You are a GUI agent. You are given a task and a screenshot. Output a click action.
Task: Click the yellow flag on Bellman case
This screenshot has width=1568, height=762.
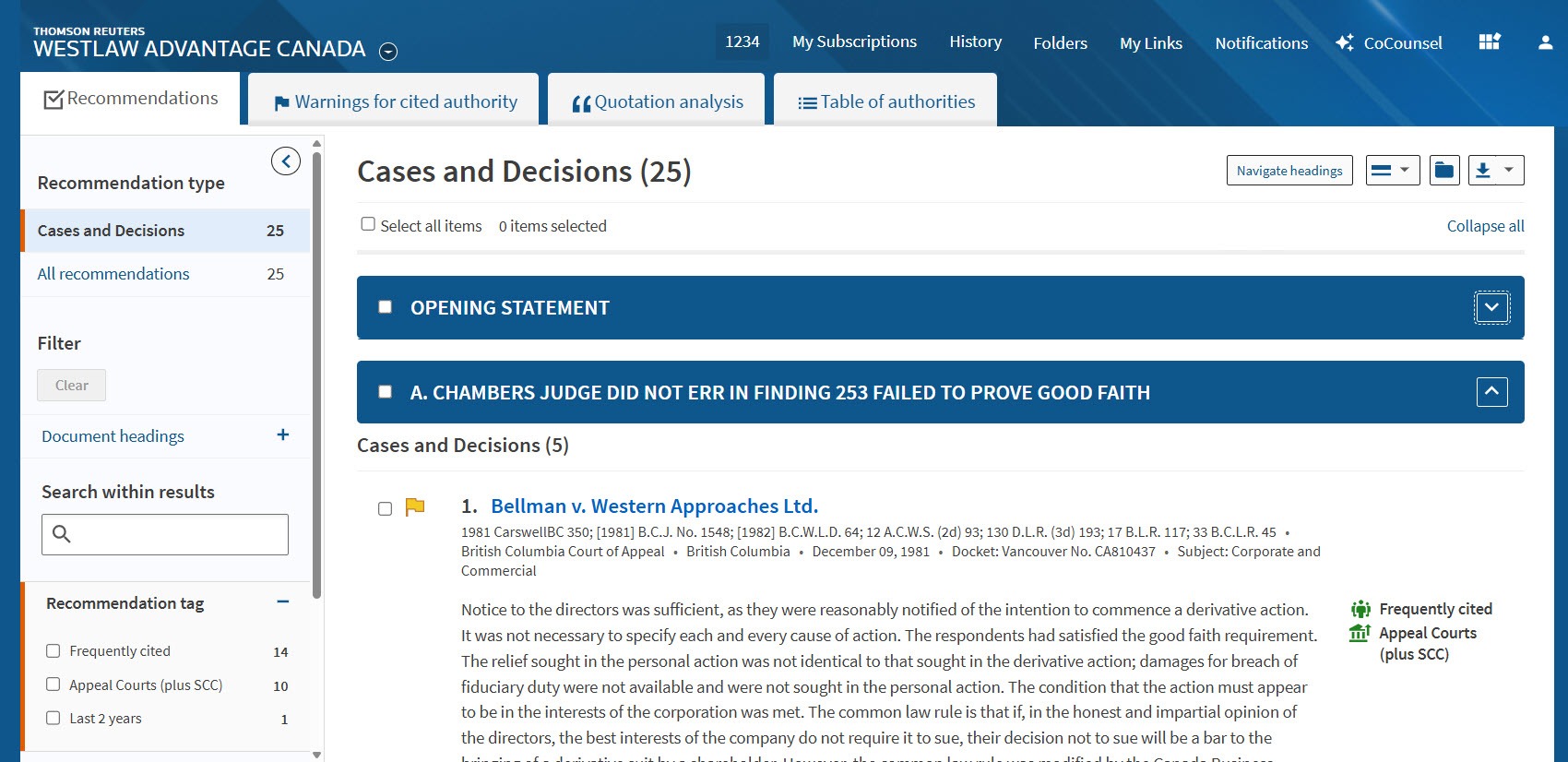415,506
